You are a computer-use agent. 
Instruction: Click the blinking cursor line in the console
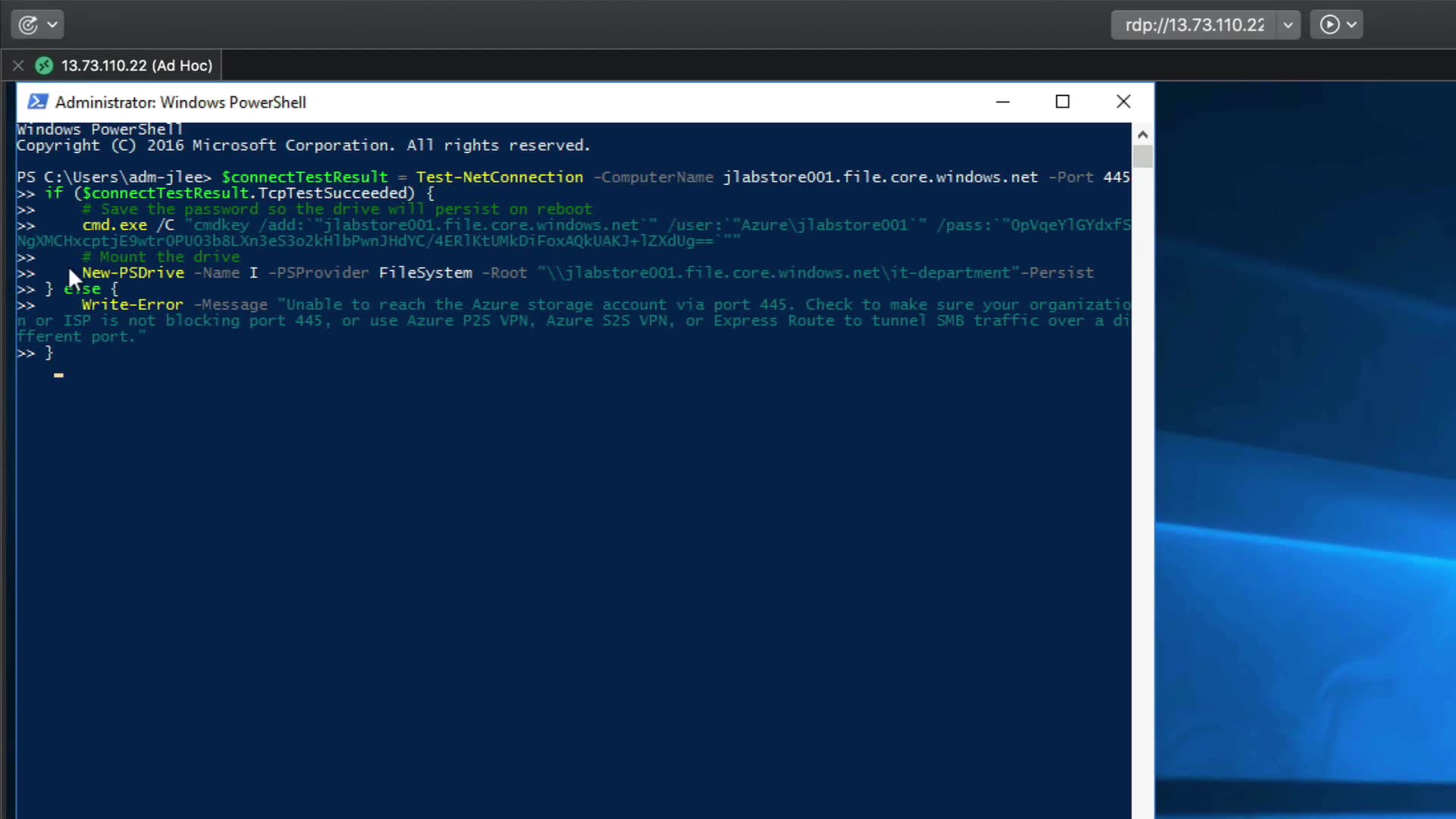[58, 375]
